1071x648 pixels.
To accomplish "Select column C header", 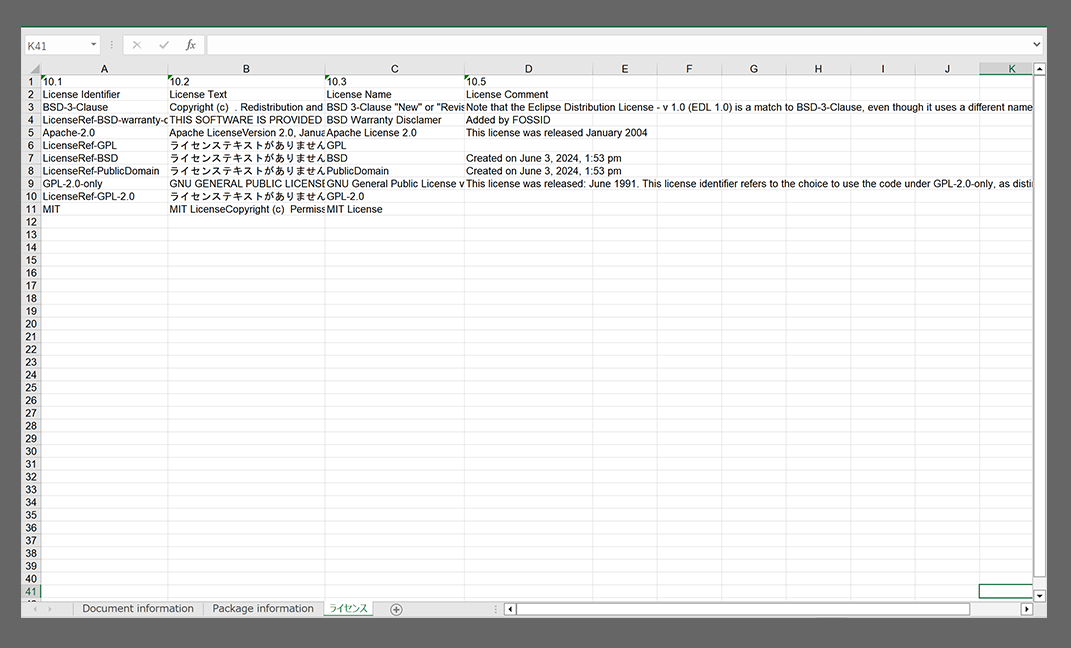I will pos(394,69).
